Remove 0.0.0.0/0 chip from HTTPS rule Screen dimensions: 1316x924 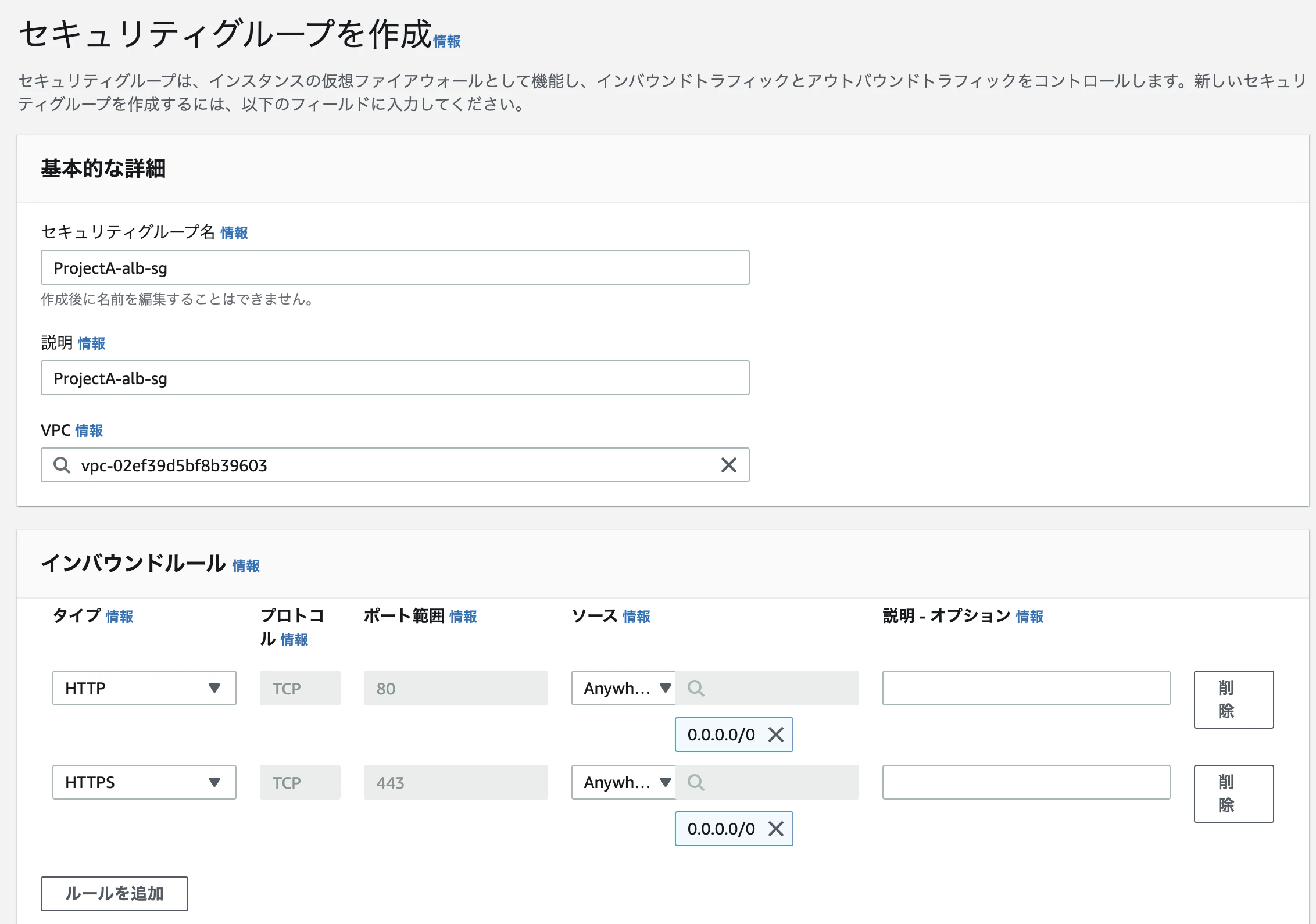(776, 829)
